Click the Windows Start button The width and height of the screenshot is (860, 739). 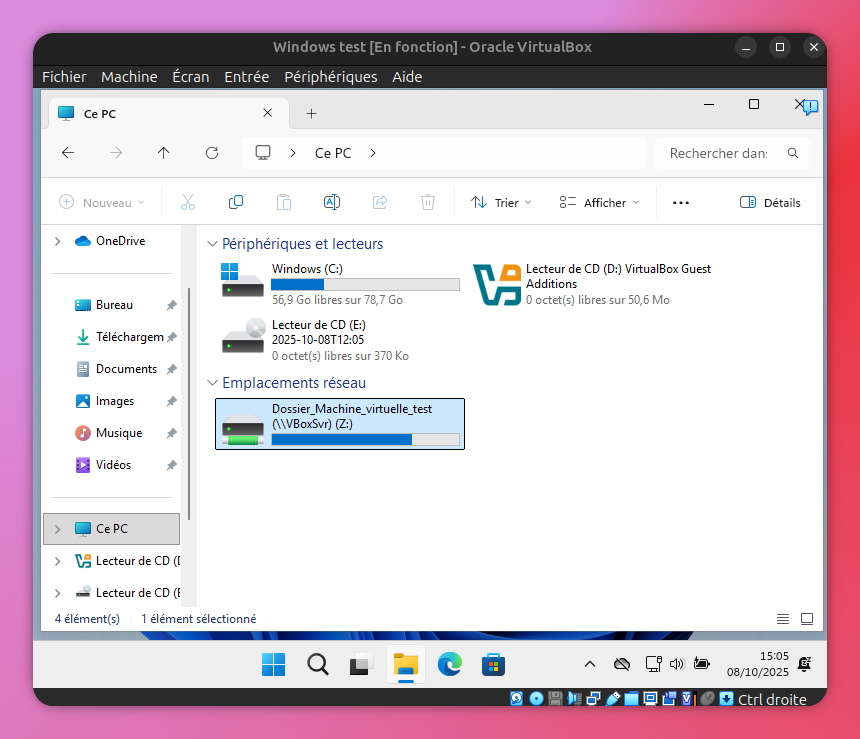click(x=273, y=664)
